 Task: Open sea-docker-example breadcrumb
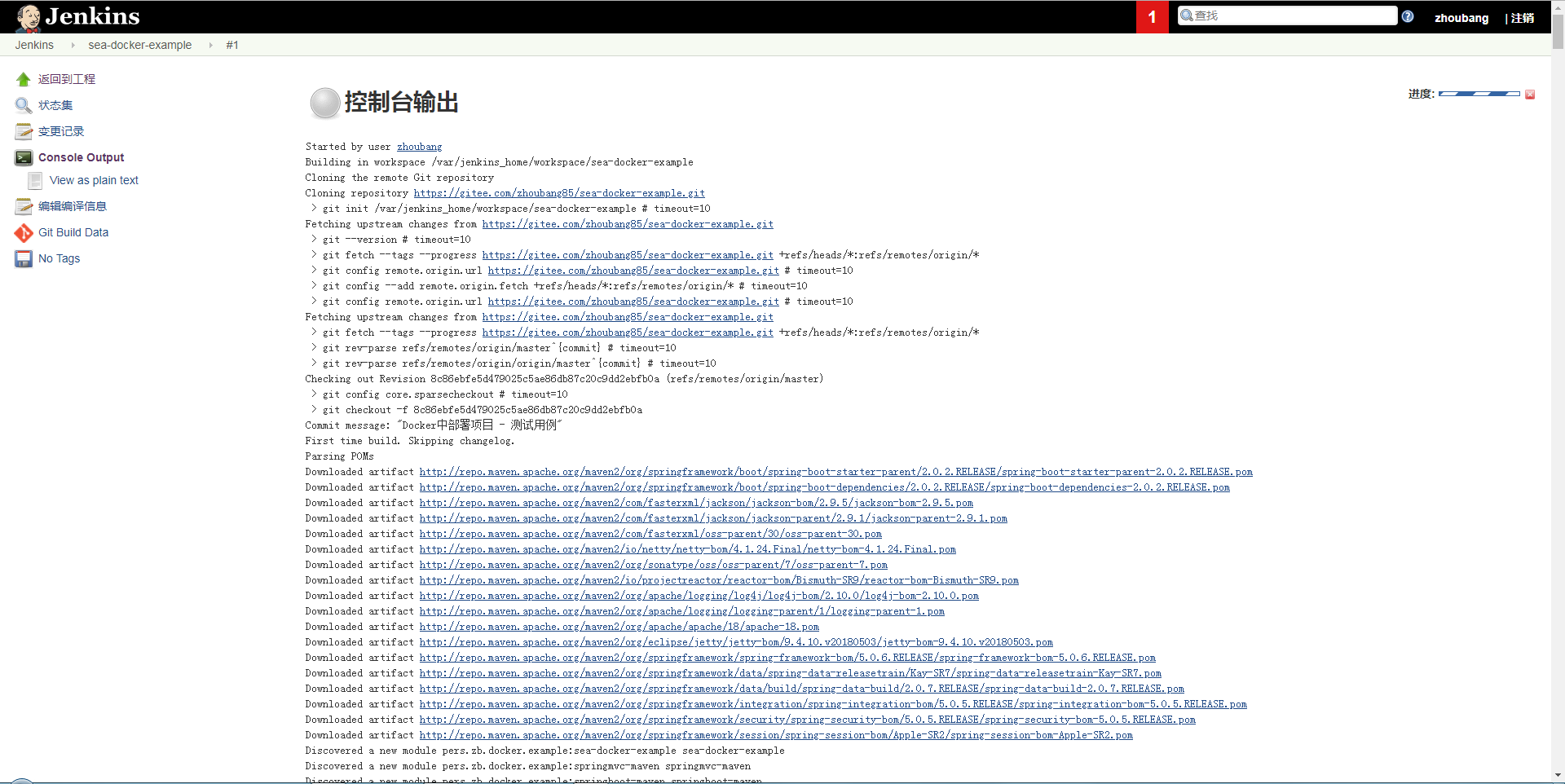pyautogui.click(x=140, y=45)
